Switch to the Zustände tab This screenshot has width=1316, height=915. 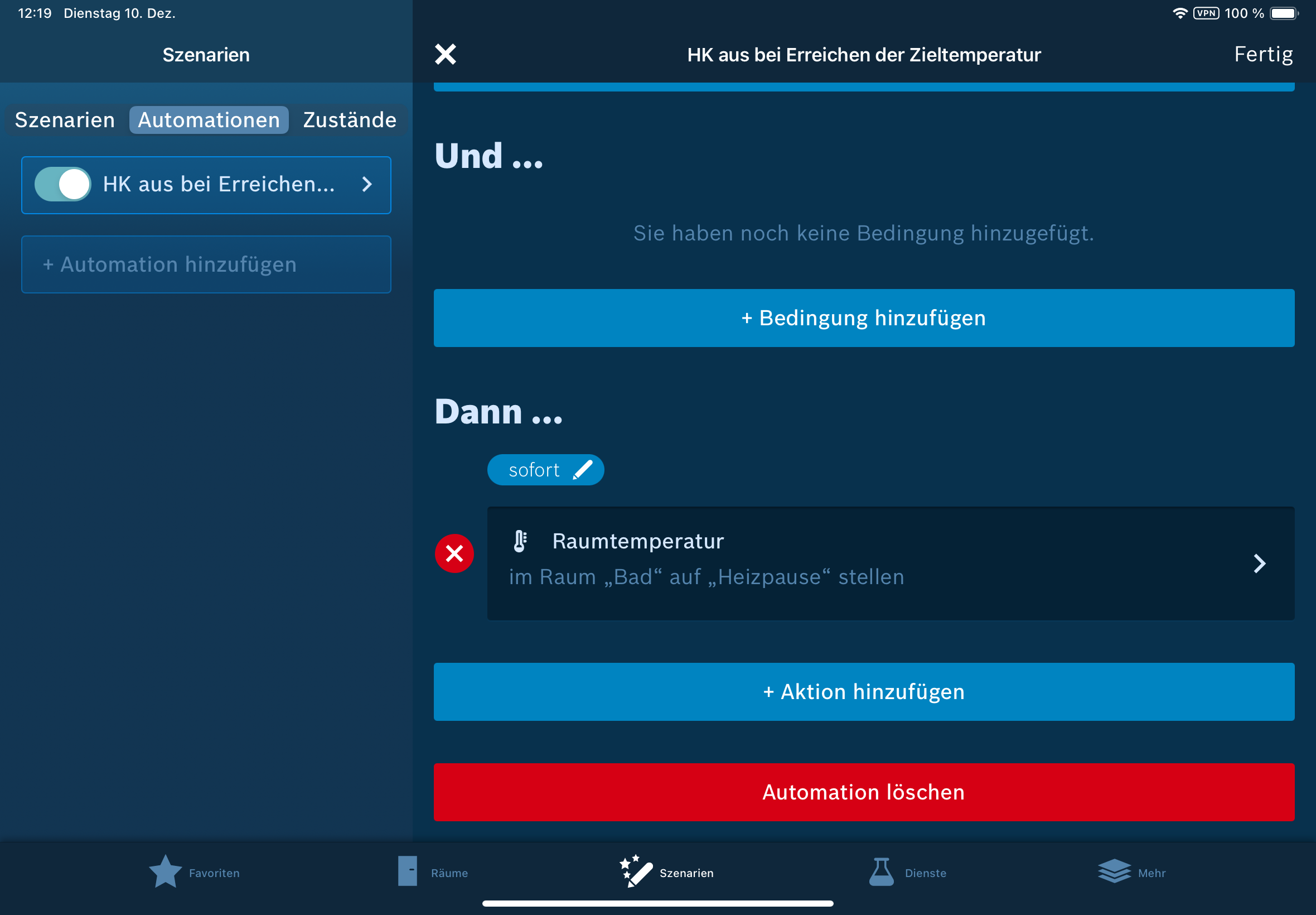[x=350, y=120]
